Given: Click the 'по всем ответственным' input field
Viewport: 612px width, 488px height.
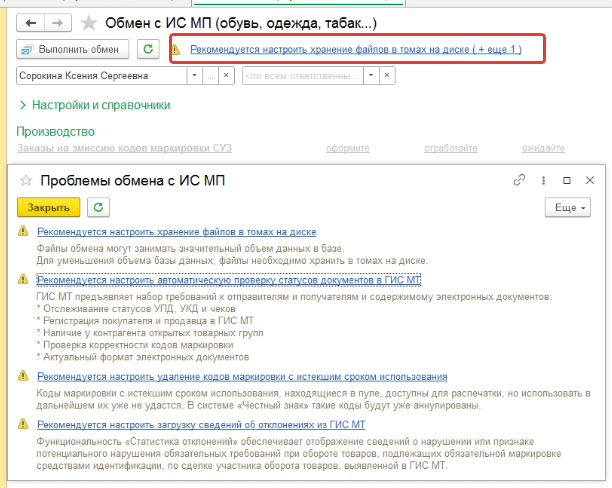Looking at the screenshot, I should [302, 76].
